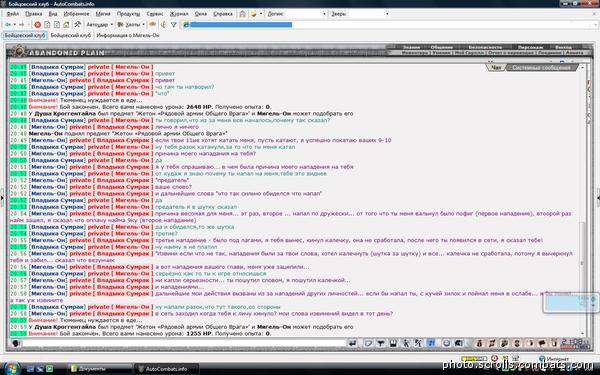This screenshot has width=600, height=375.
Task: Open the Звери combo box
Action: (x=369, y=14)
